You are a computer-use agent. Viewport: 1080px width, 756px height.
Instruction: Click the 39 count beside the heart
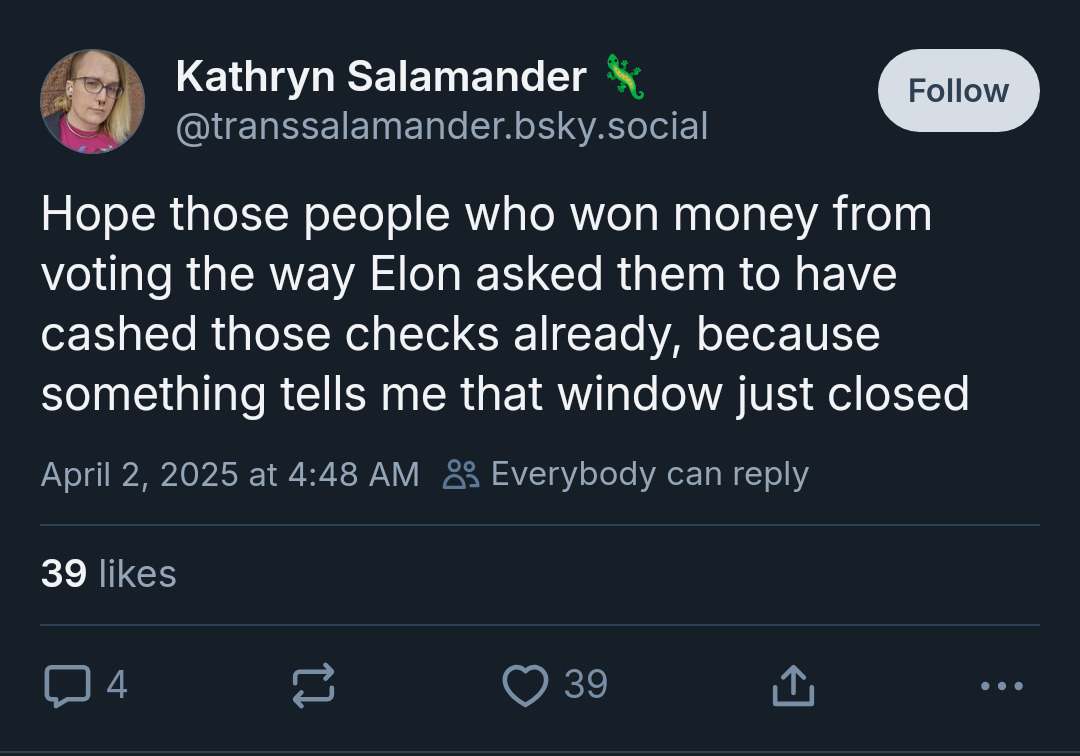[x=585, y=685]
